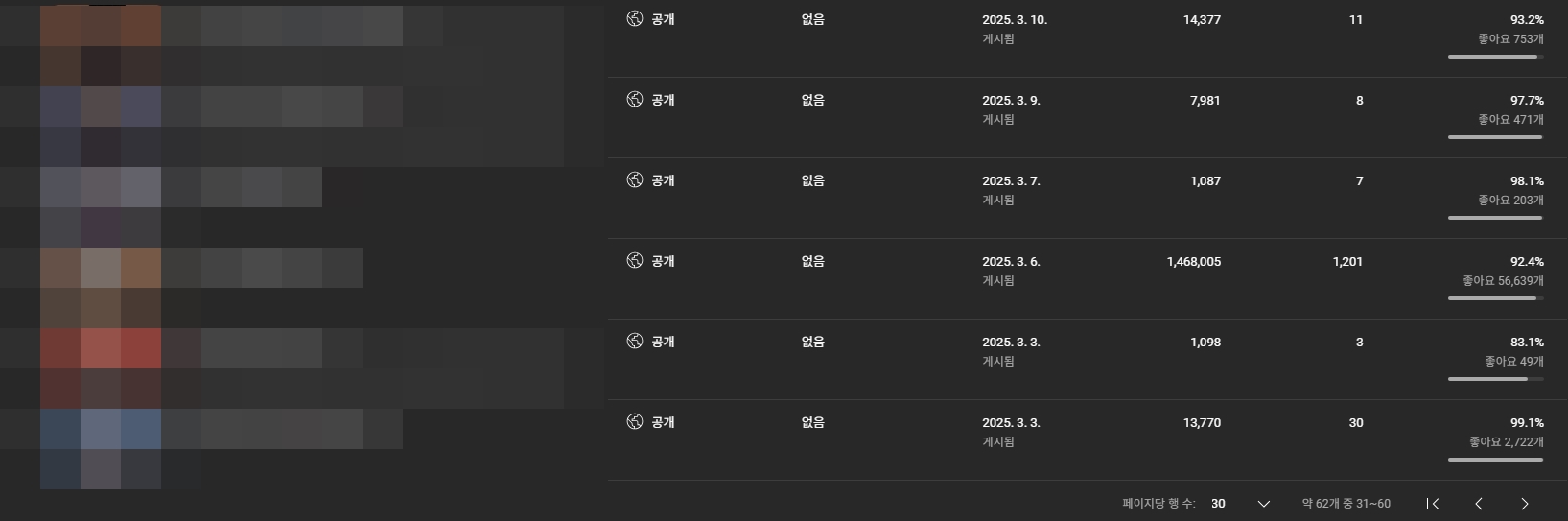
Task: Go to first page of video list
Action: coord(1433,504)
